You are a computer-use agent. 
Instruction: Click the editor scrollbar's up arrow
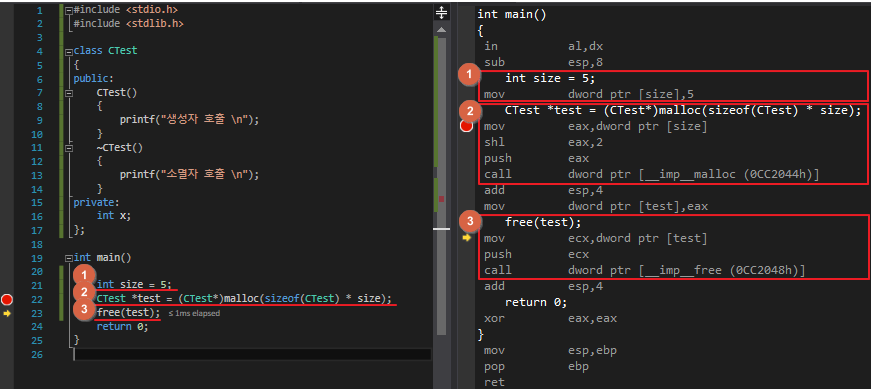click(441, 29)
